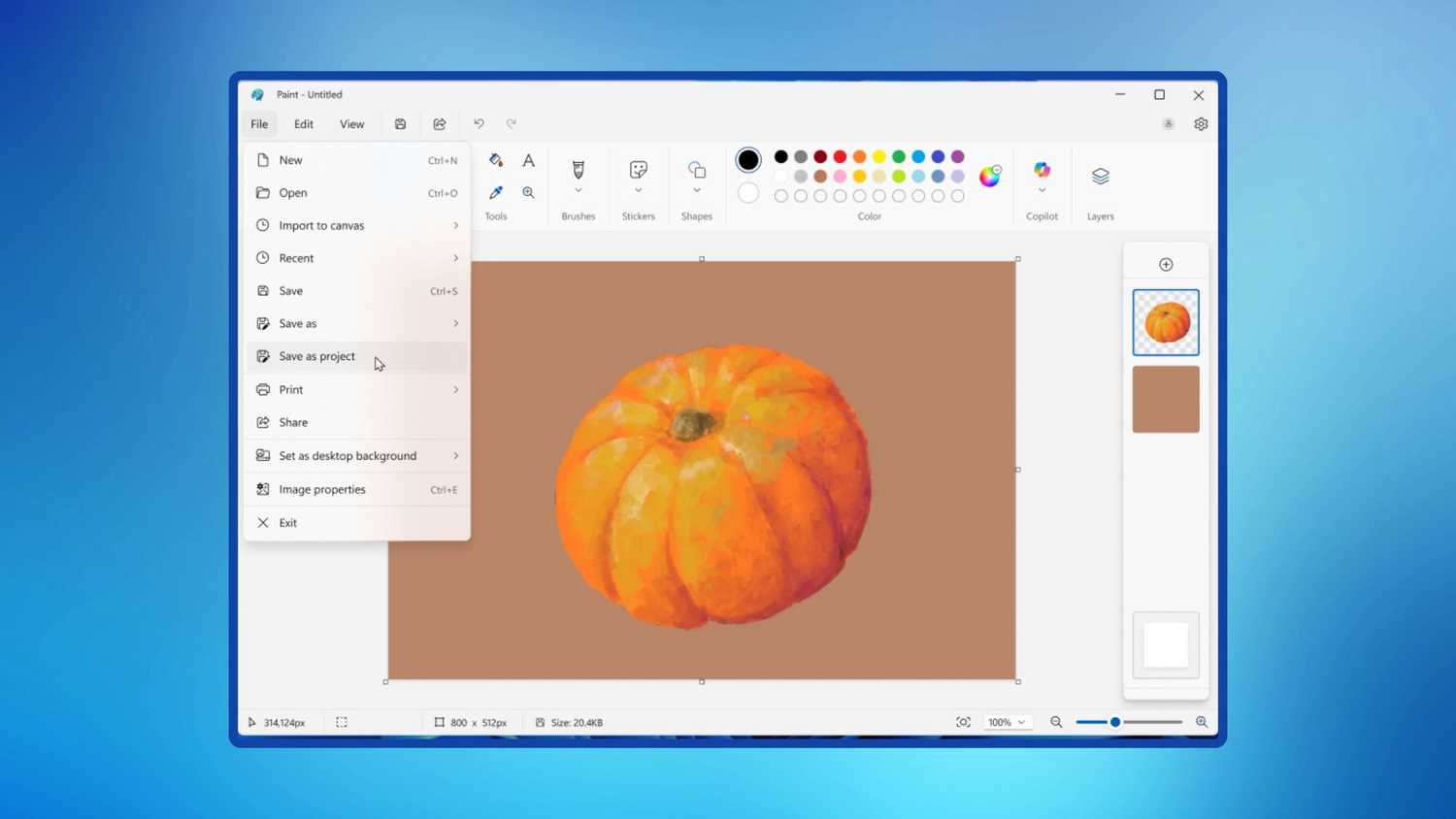Choose Print from File menu

357,389
